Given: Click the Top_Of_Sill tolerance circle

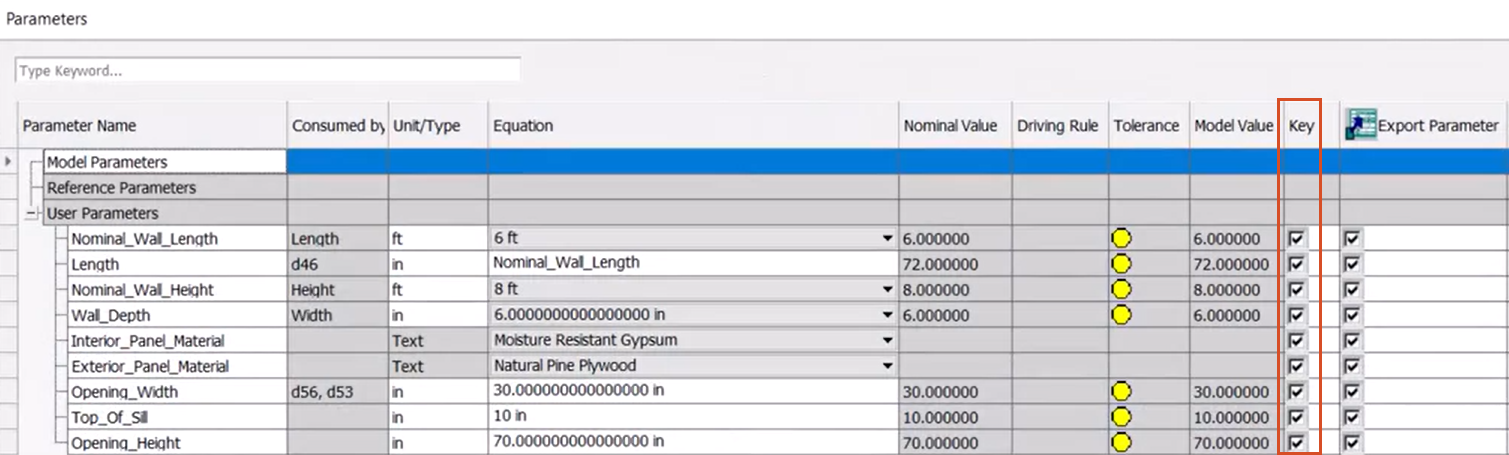Looking at the screenshot, I should pyautogui.click(x=1122, y=417).
